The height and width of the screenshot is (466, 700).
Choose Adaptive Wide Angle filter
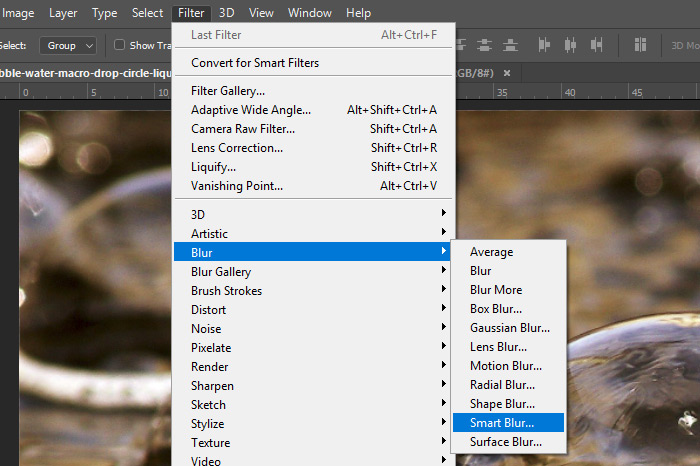point(313,110)
